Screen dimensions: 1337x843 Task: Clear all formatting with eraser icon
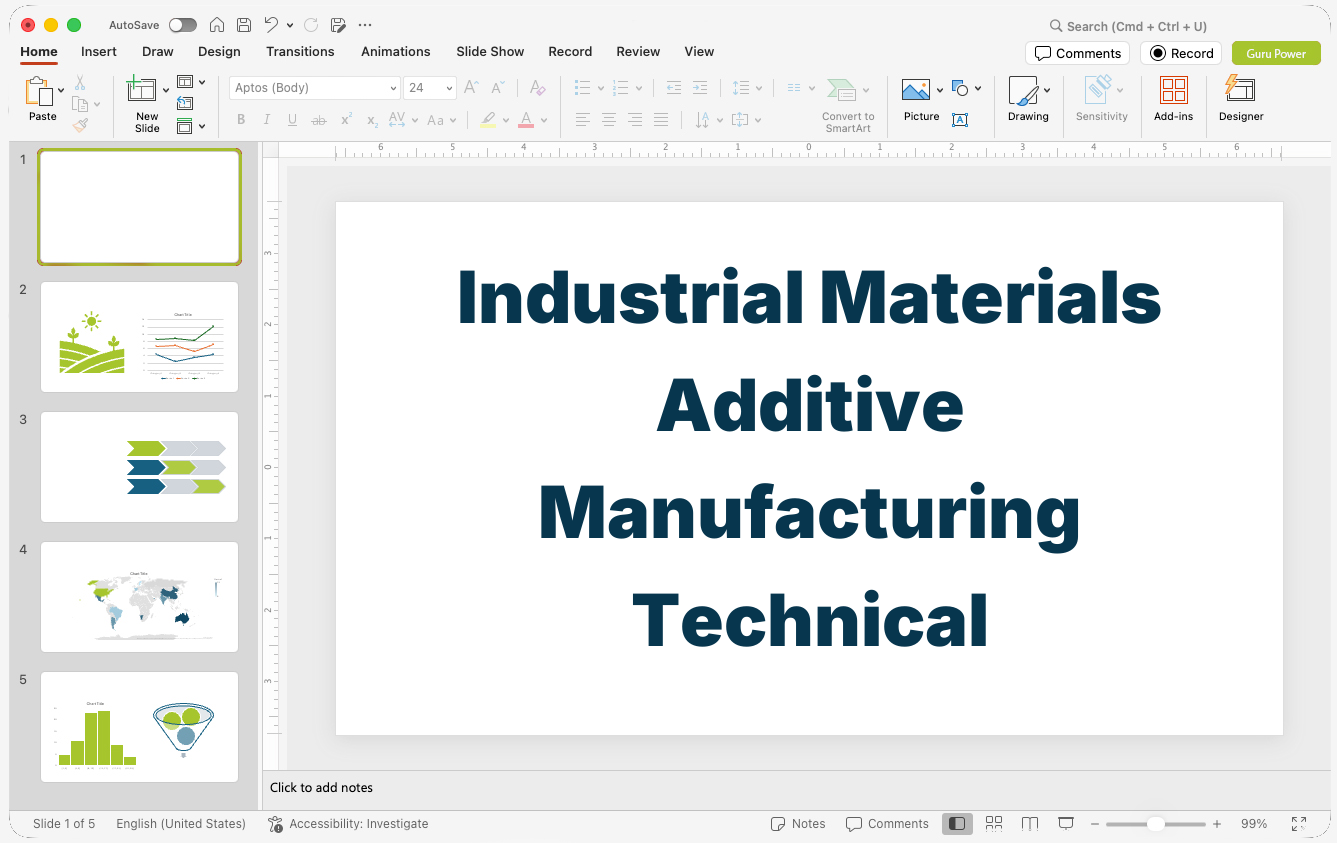[537, 88]
